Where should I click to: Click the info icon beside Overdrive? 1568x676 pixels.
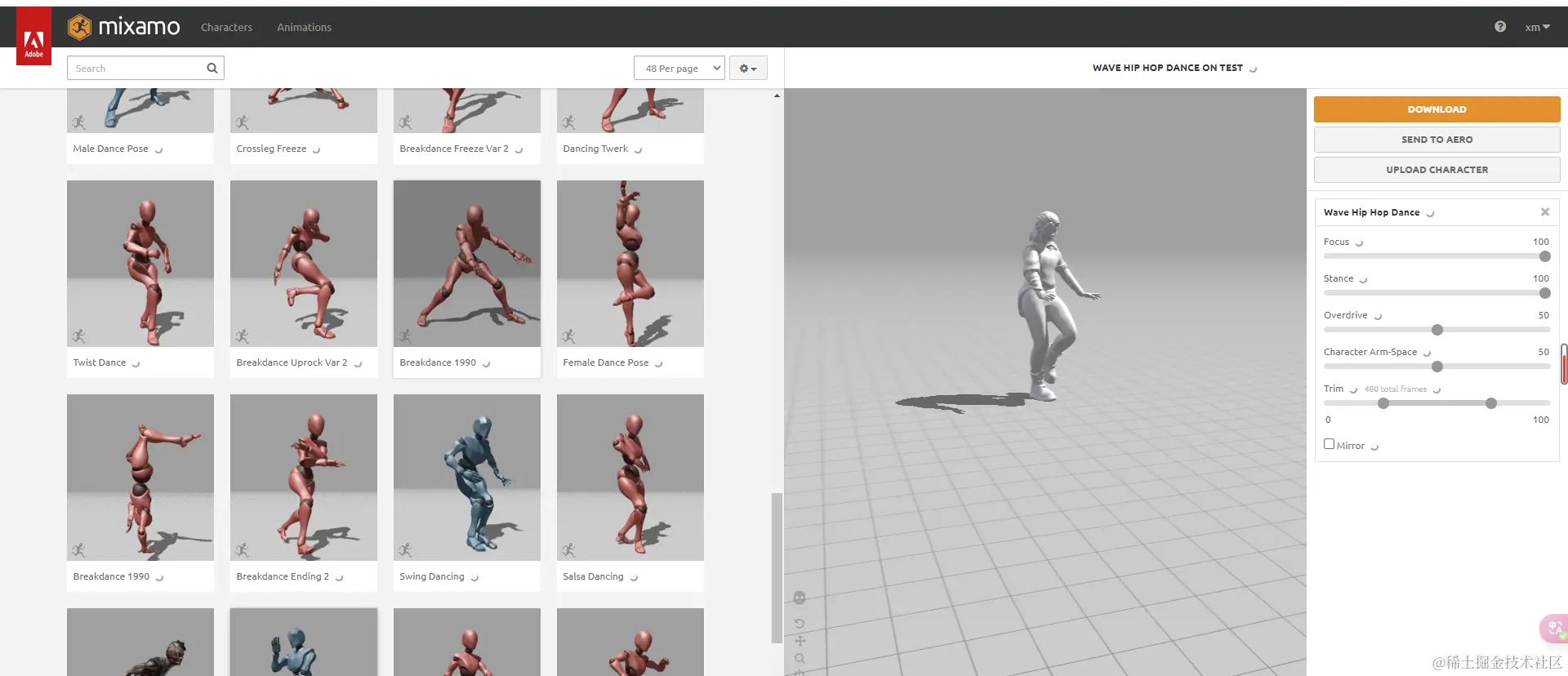(x=1378, y=317)
